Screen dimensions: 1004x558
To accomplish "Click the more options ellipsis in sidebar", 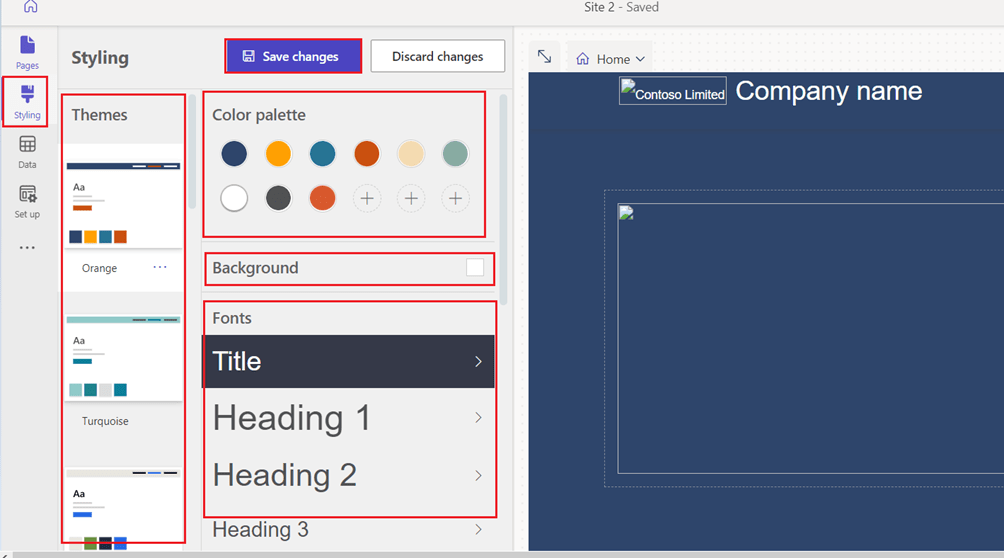I will click(27, 248).
